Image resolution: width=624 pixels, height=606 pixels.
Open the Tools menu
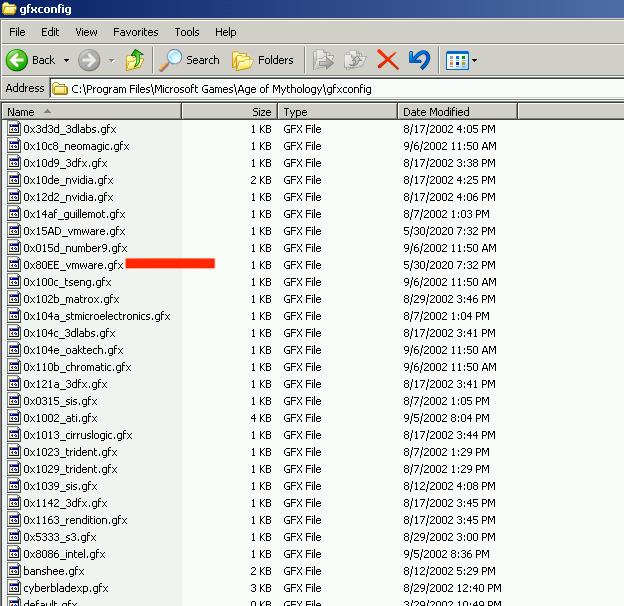coord(186,32)
